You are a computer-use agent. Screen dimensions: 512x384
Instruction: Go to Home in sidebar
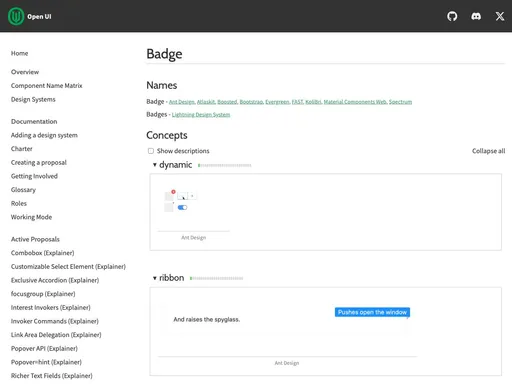(x=19, y=53)
